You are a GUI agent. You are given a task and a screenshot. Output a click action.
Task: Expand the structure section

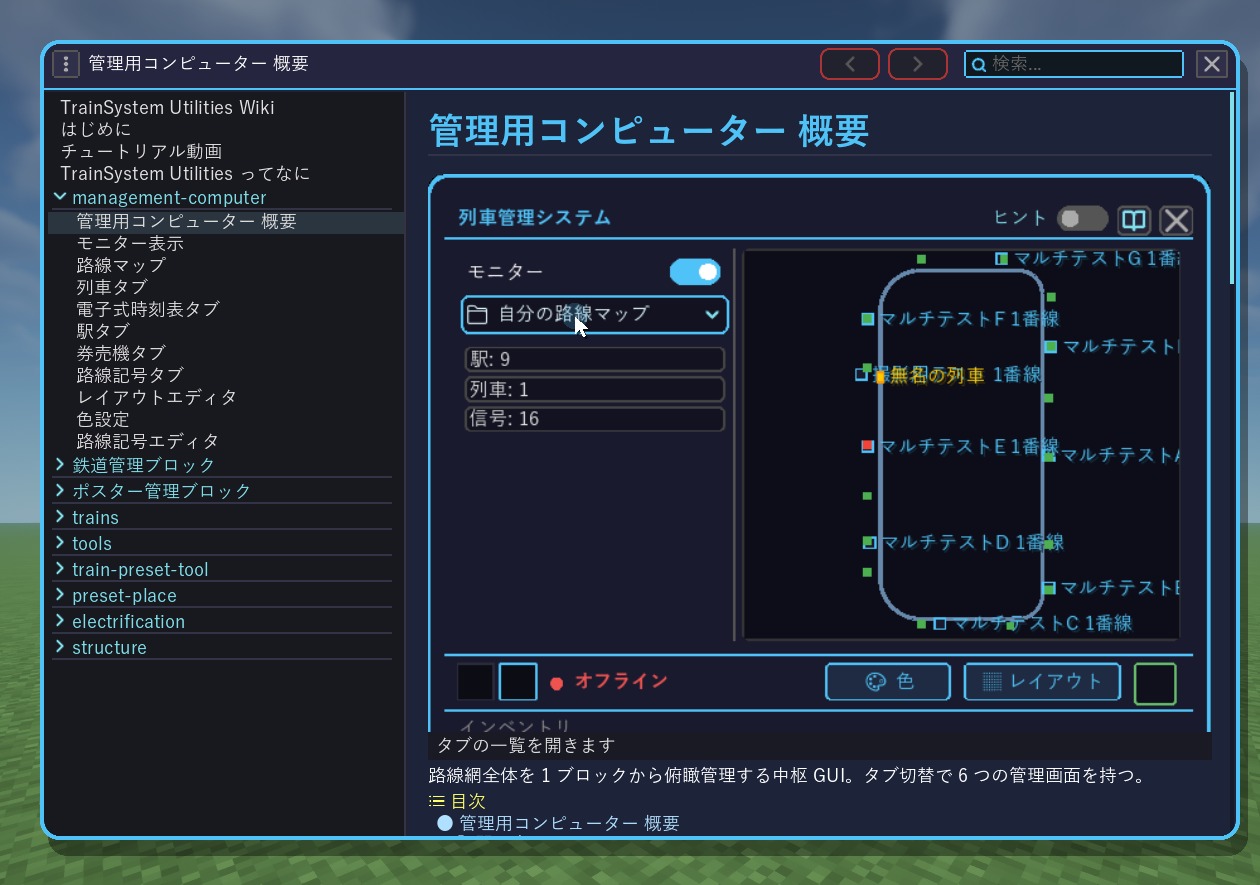61,647
